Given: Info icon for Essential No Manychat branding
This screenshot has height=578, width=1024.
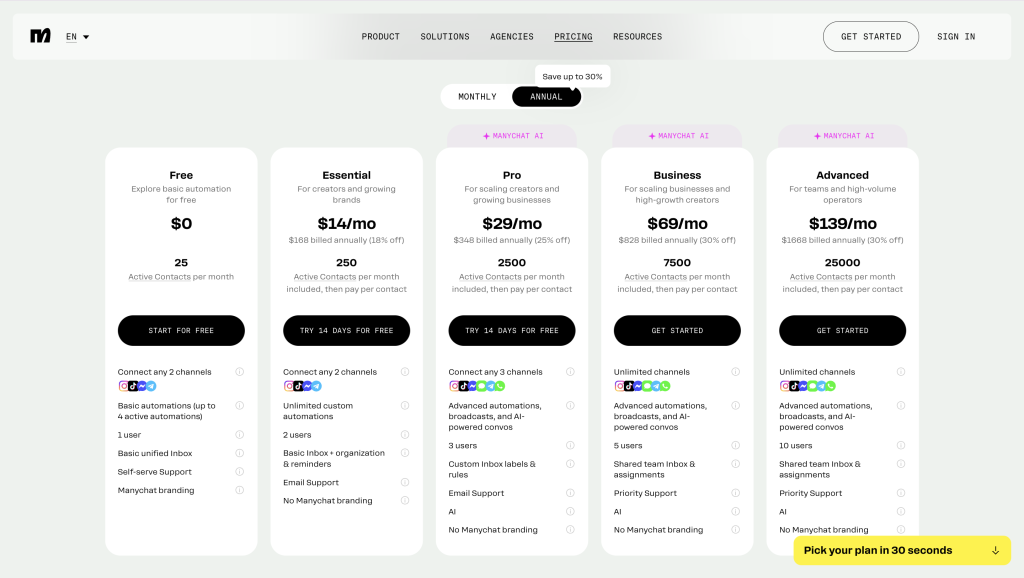Looking at the screenshot, I should click(x=405, y=500).
